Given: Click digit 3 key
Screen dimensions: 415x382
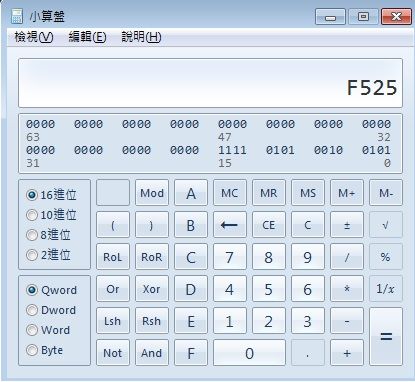Looking at the screenshot, I should 308,321.
